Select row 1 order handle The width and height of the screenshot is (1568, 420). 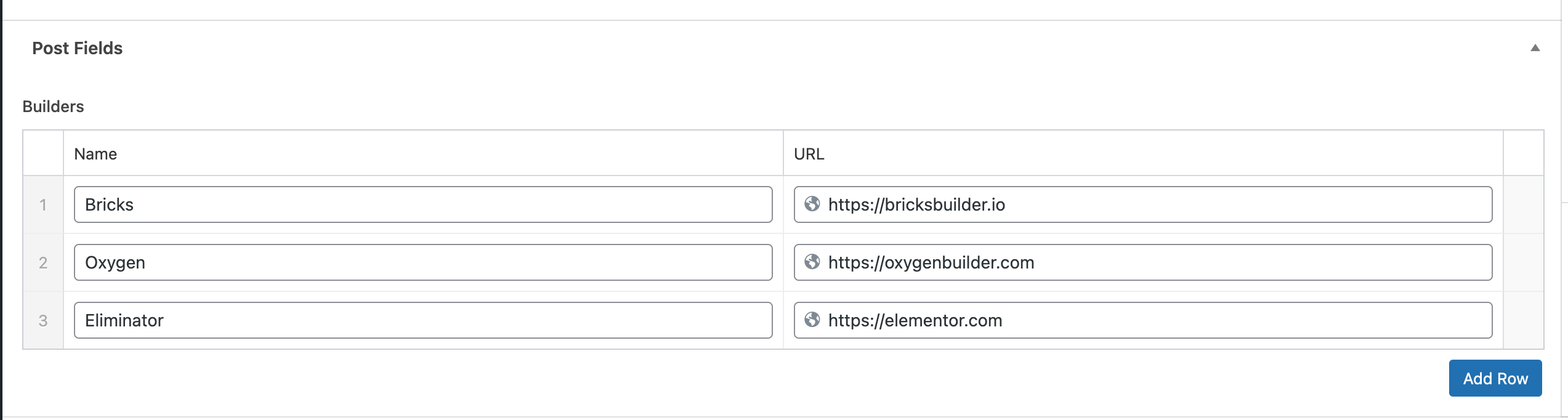click(43, 204)
